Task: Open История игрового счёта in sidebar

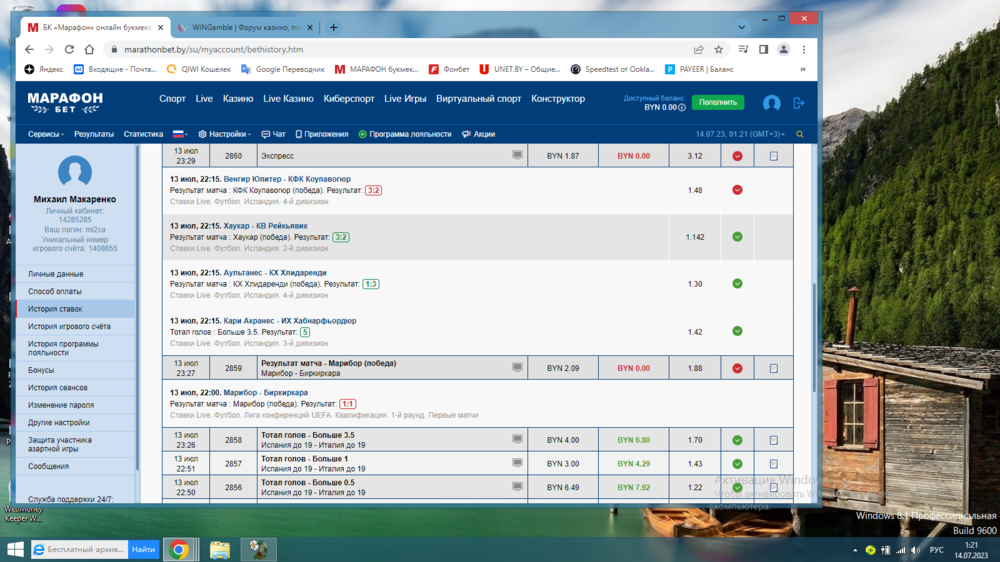Action: [x=69, y=326]
